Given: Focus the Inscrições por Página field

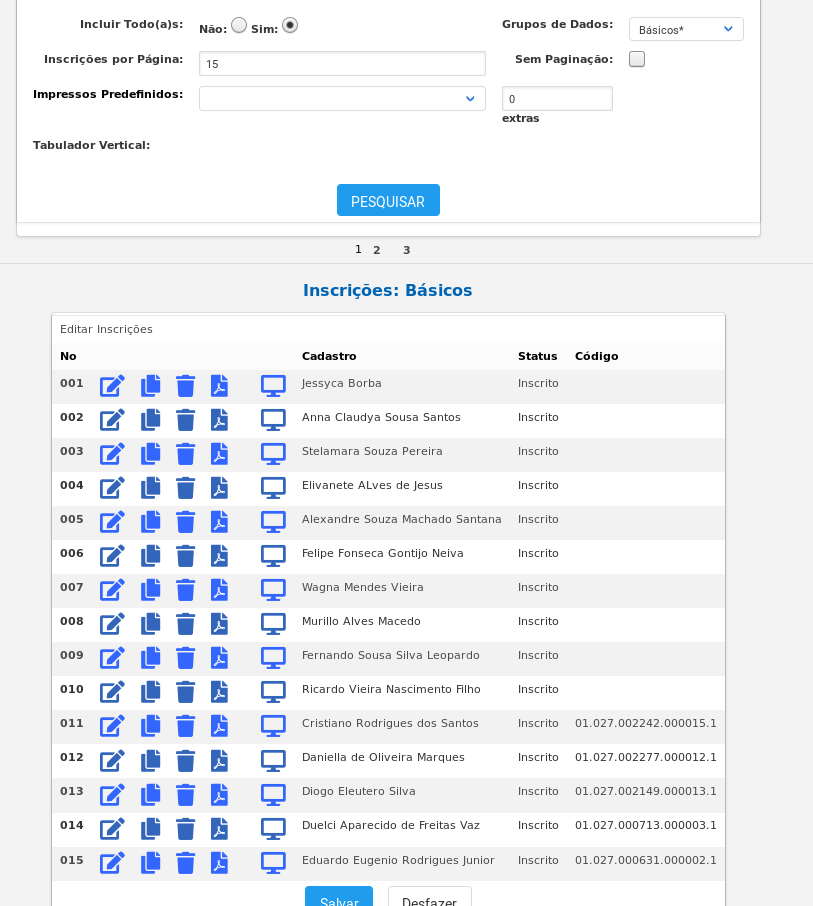Looking at the screenshot, I should (x=342, y=64).
